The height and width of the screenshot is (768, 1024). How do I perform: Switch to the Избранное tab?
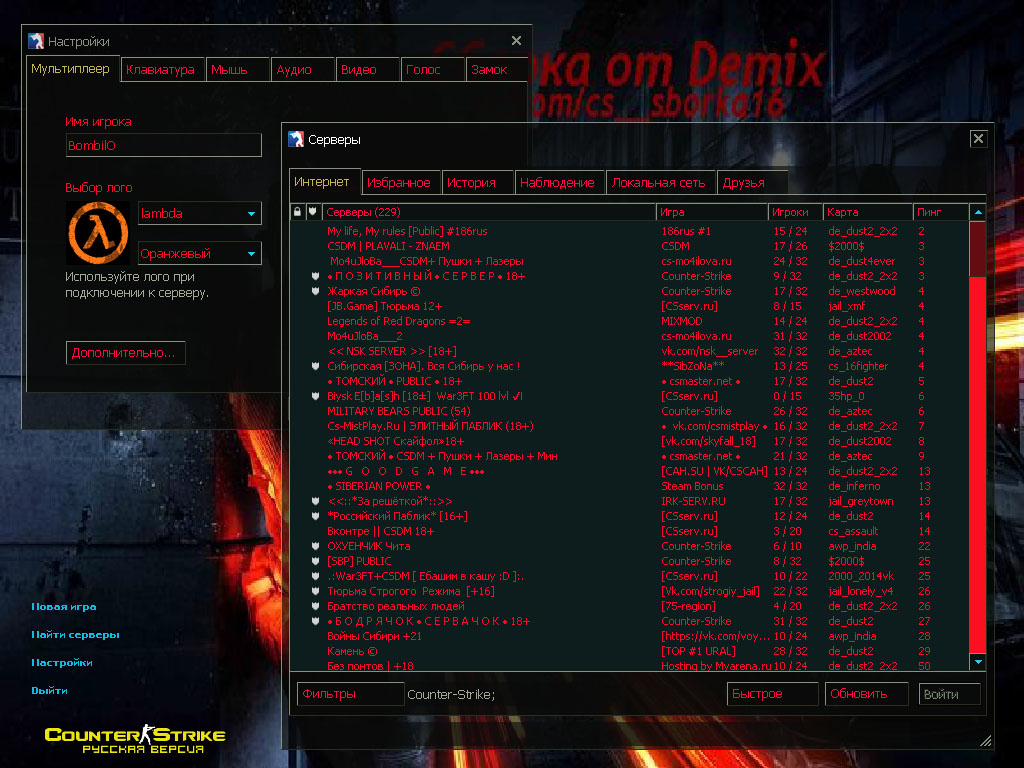pyautogui.click(x=399, y=183)
